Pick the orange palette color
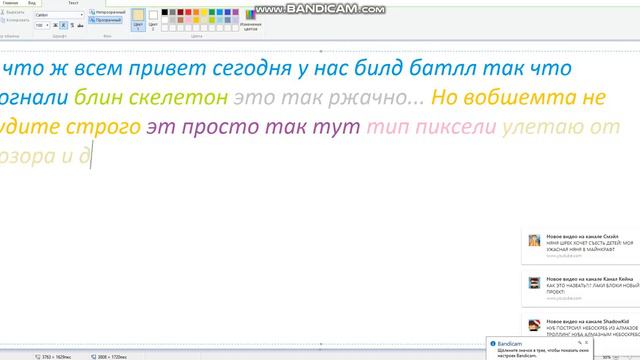Screen dimensions: 640x360 pyautogui.click(x=196, y=12)
